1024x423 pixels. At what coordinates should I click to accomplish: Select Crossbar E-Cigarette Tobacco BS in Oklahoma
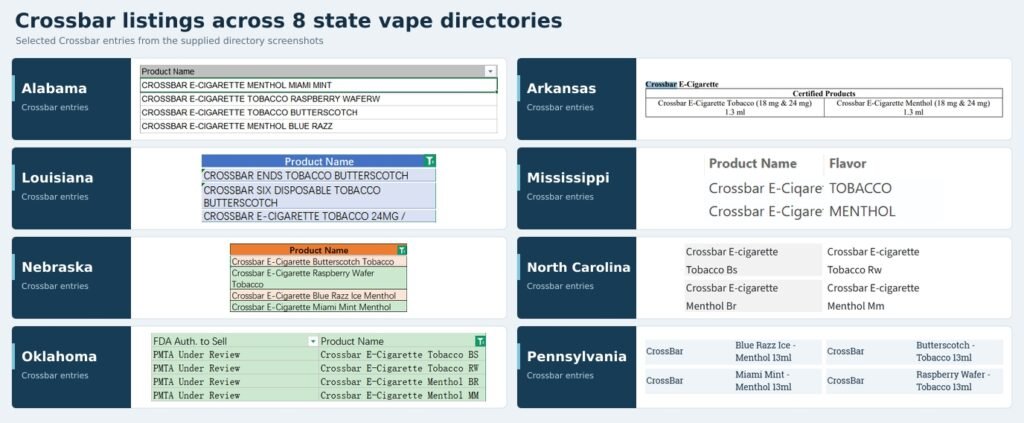point(402,354)
